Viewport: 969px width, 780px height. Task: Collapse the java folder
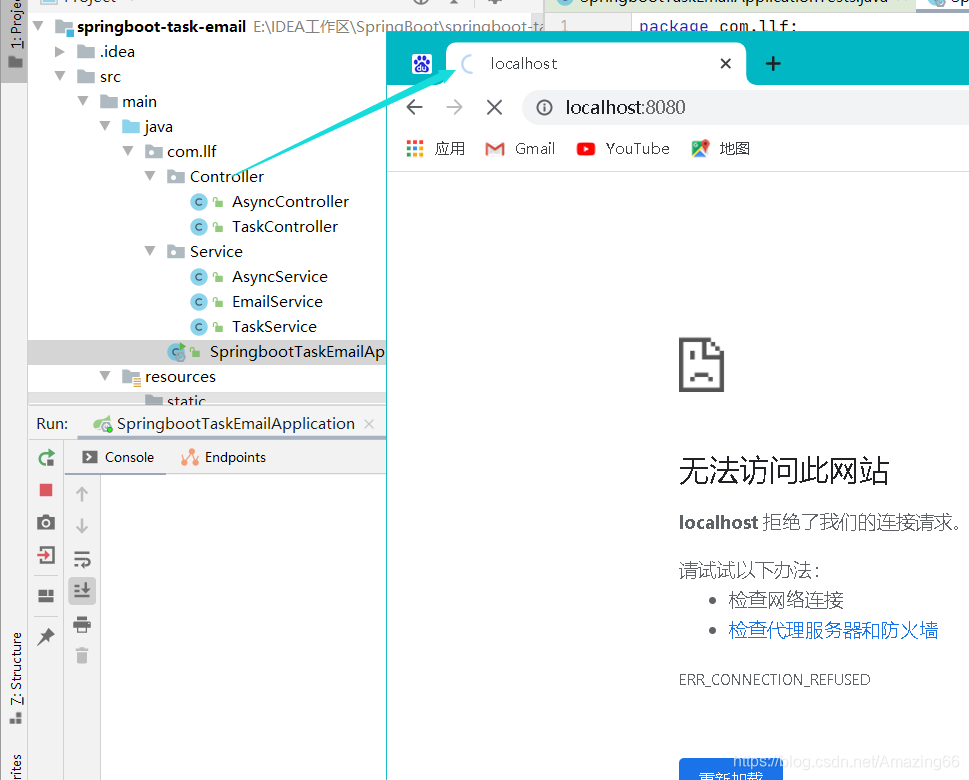click(105, 126)
